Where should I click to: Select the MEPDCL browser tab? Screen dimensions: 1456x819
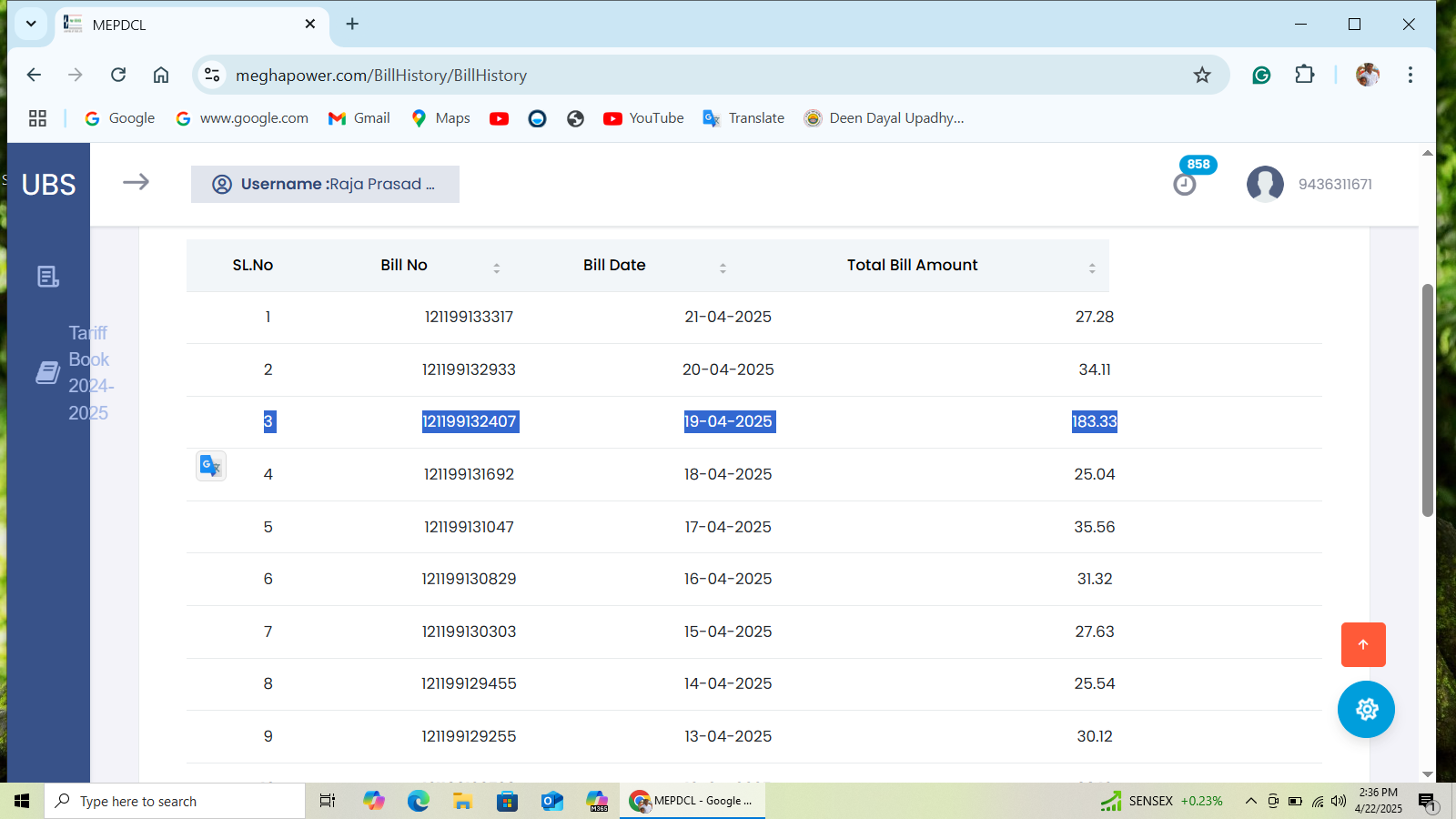pyautogui.click(x=191, y=25)
